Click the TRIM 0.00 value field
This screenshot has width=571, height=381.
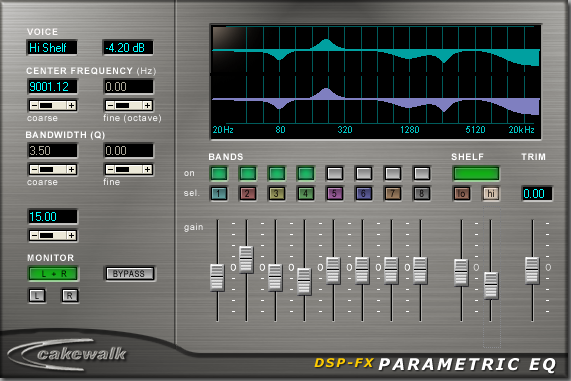tap(537, 193)
